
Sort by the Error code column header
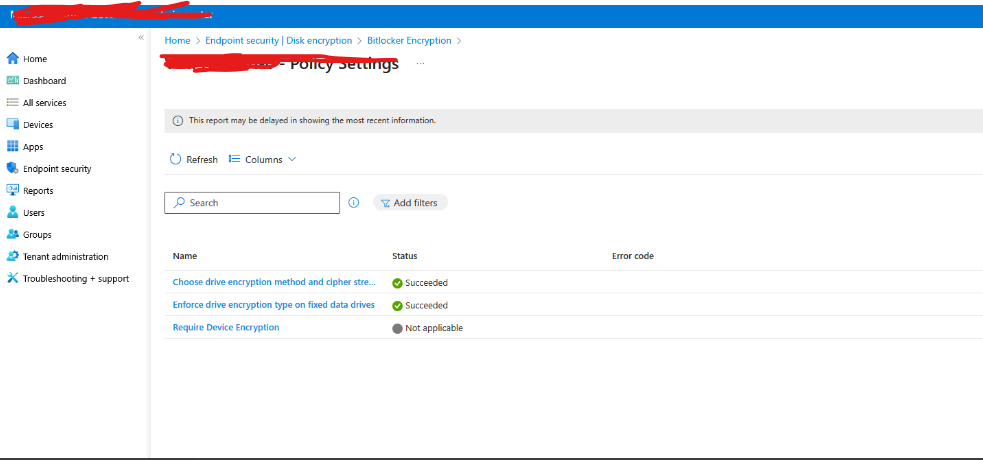pos(633,256)
